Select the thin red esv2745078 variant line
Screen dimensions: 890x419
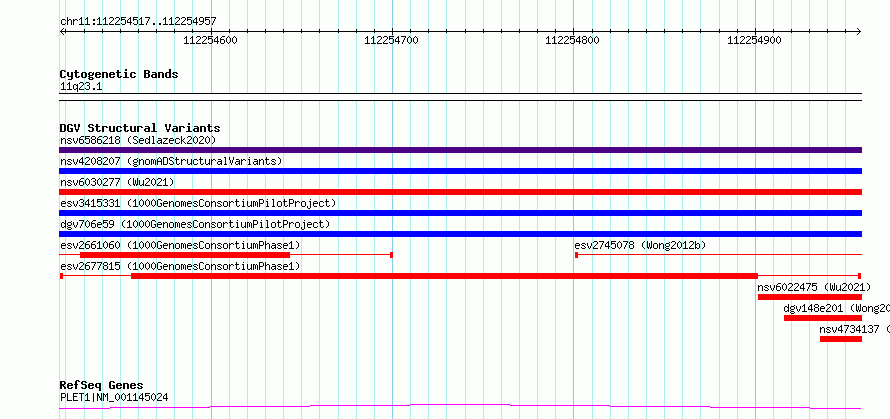(719, 255)
